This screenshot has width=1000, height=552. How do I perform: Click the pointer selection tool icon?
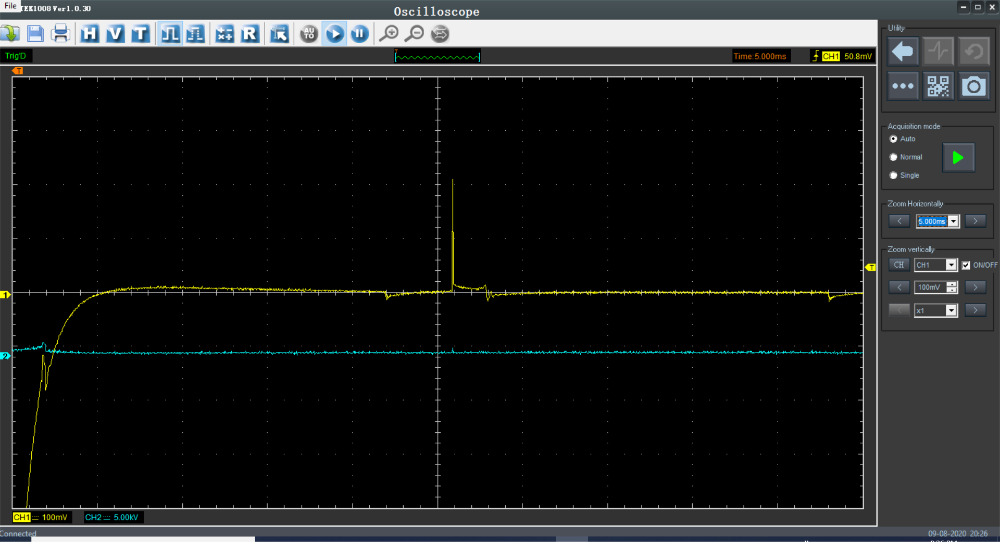279,34
